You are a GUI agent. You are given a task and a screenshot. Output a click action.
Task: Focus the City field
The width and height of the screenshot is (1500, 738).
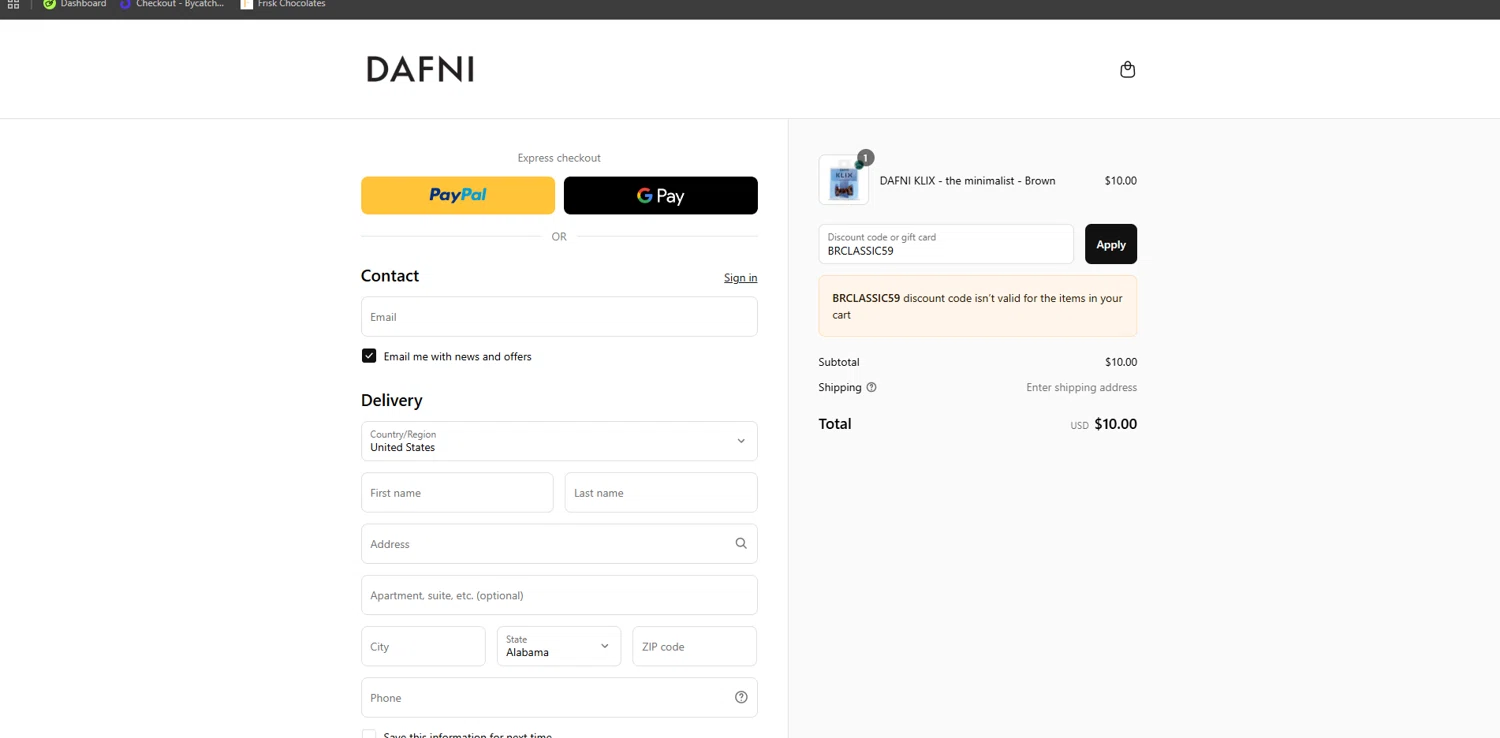tap(423, 646)
